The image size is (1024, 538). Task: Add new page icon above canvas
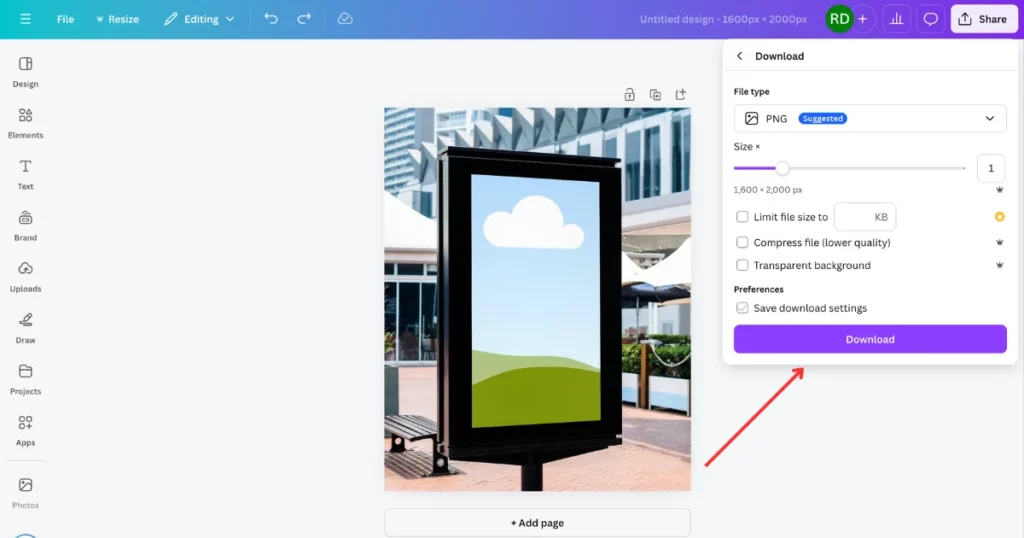click(680, 95)
